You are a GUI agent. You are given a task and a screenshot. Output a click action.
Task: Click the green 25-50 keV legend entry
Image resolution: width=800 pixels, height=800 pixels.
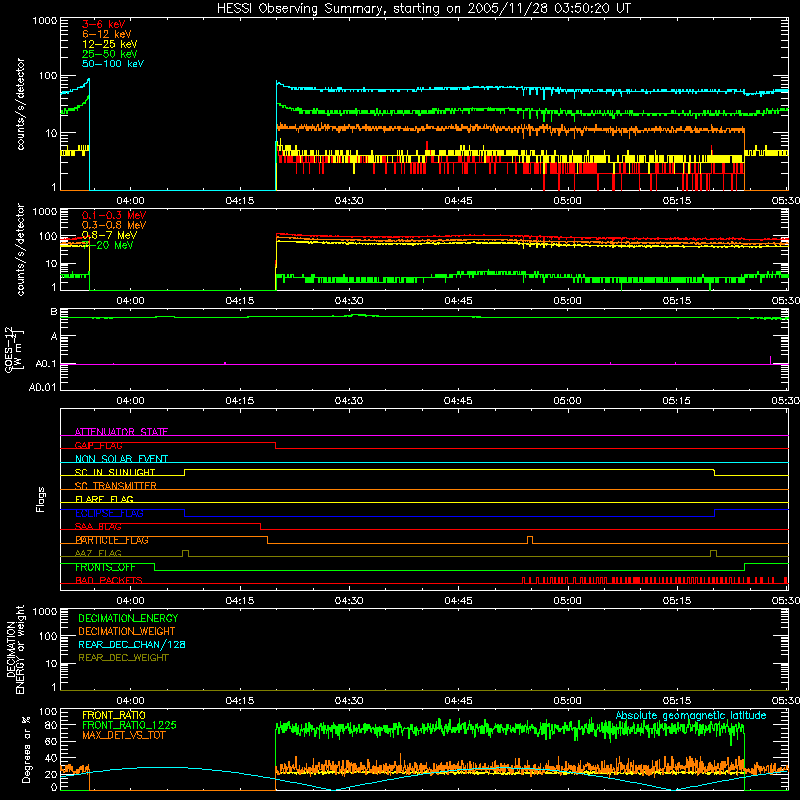(x=110, y=54)
